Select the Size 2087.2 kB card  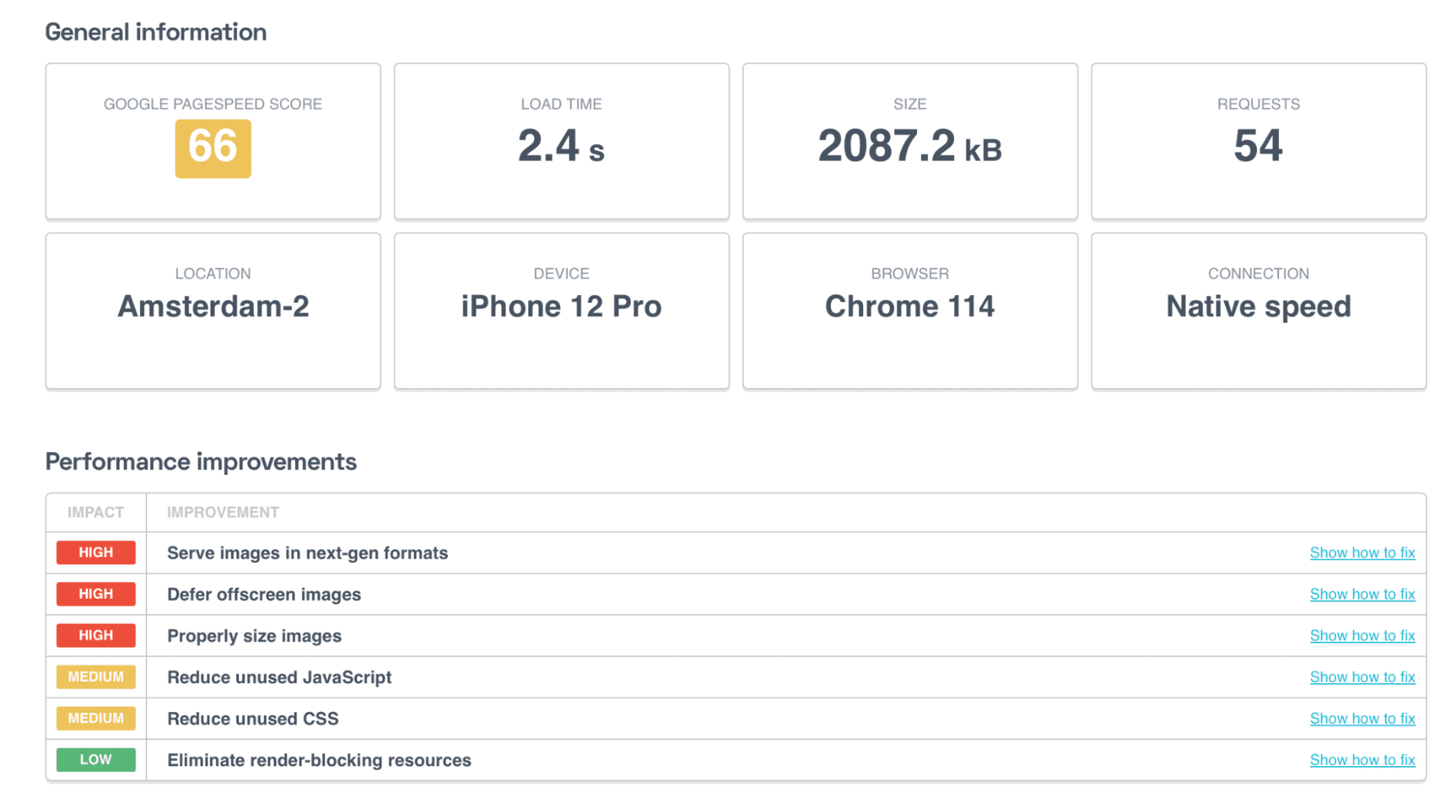pyautogui.click(x=910, y=141)
